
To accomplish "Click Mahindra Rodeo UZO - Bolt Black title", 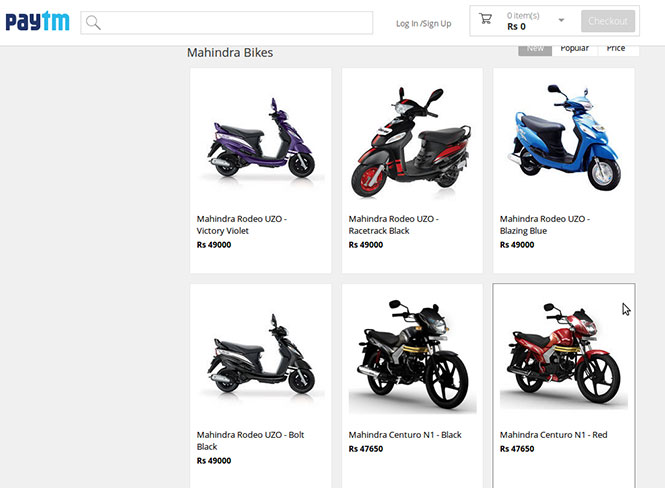I will point(250,441).
